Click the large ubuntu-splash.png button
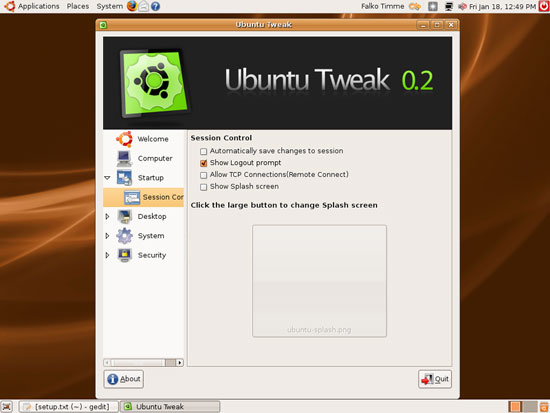This screenshot has height=413, width=550. 320,281
